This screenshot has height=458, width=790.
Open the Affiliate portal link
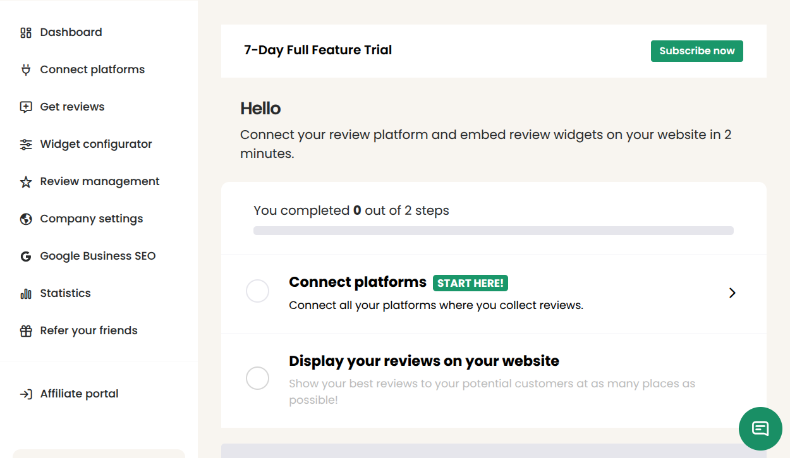tap(79, 394)
